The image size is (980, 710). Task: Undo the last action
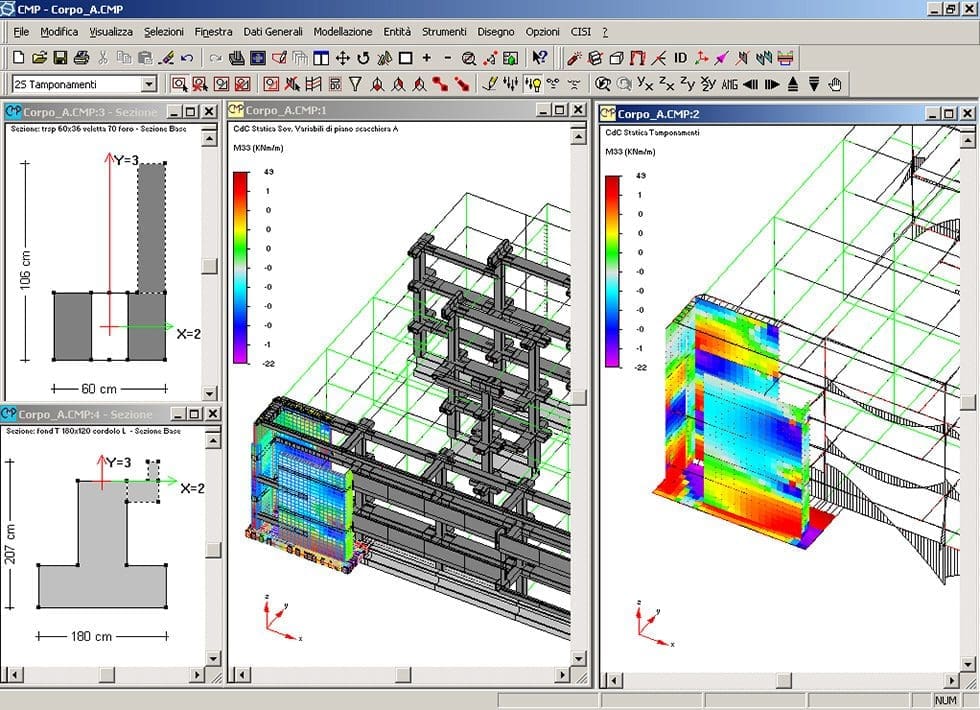[188, 58]
